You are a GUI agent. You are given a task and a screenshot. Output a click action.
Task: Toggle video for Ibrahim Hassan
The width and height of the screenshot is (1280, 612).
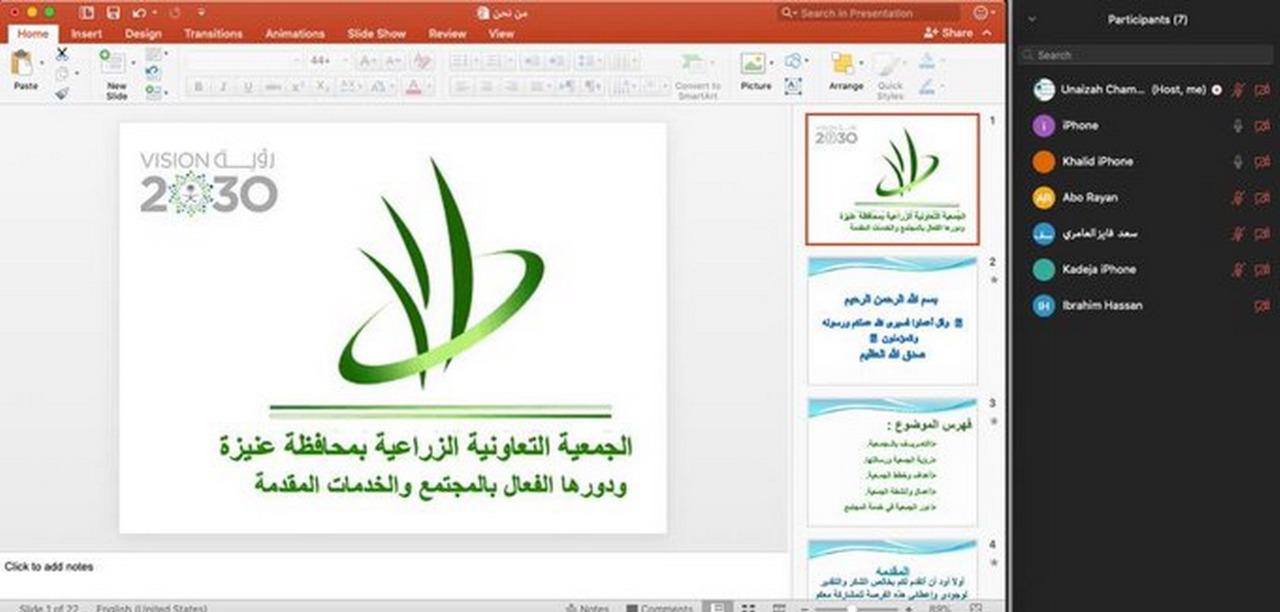pyautogui.click(x=1262, y=305)
